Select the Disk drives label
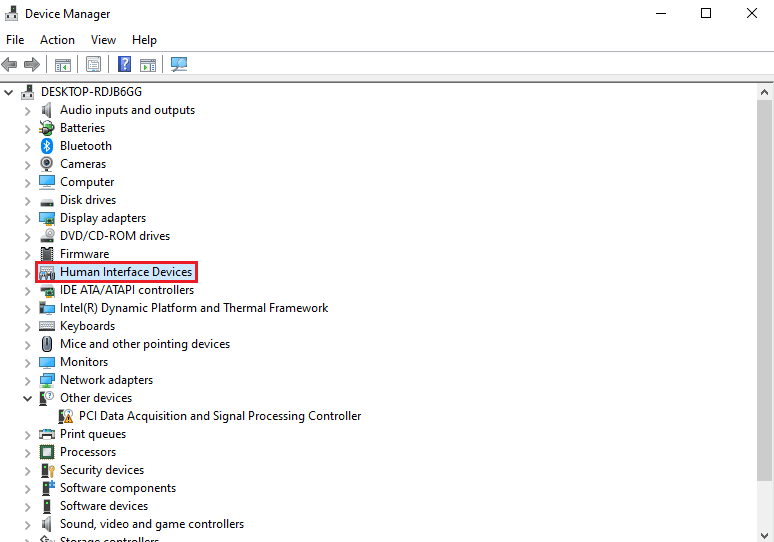This screenshot has width=774, height=542. tap(88, 200)
